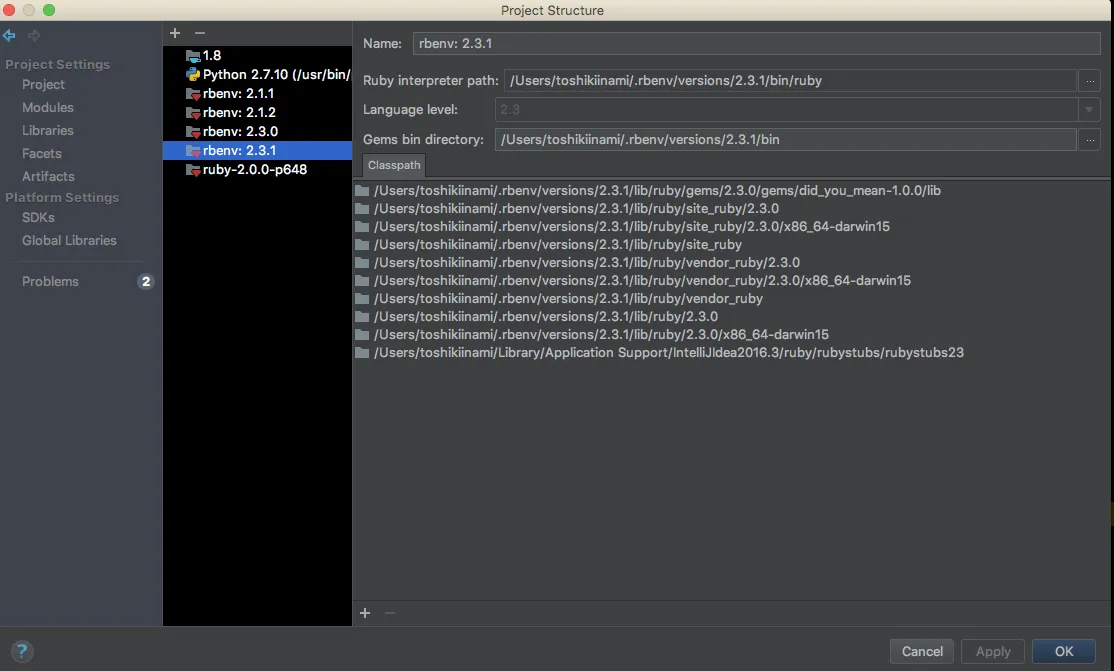Viewport: 1114px width, 671px height.
Task: Select lib/ruby/2.3.0/x86_64-darwin15 classpath entry
Action: click(601, 334)
